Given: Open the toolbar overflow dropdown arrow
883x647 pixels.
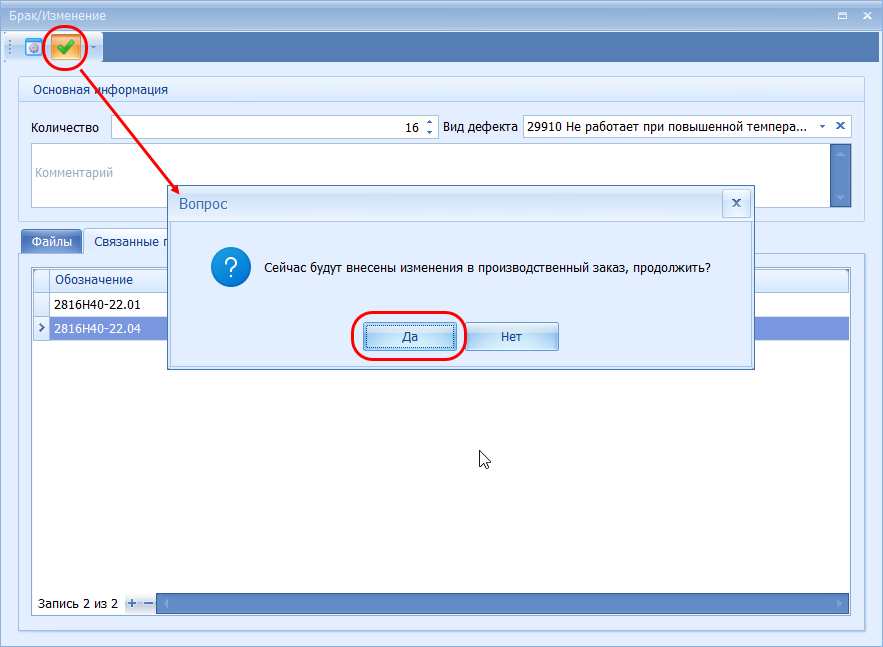Looking at the screenshot, I should coord(93,47).
